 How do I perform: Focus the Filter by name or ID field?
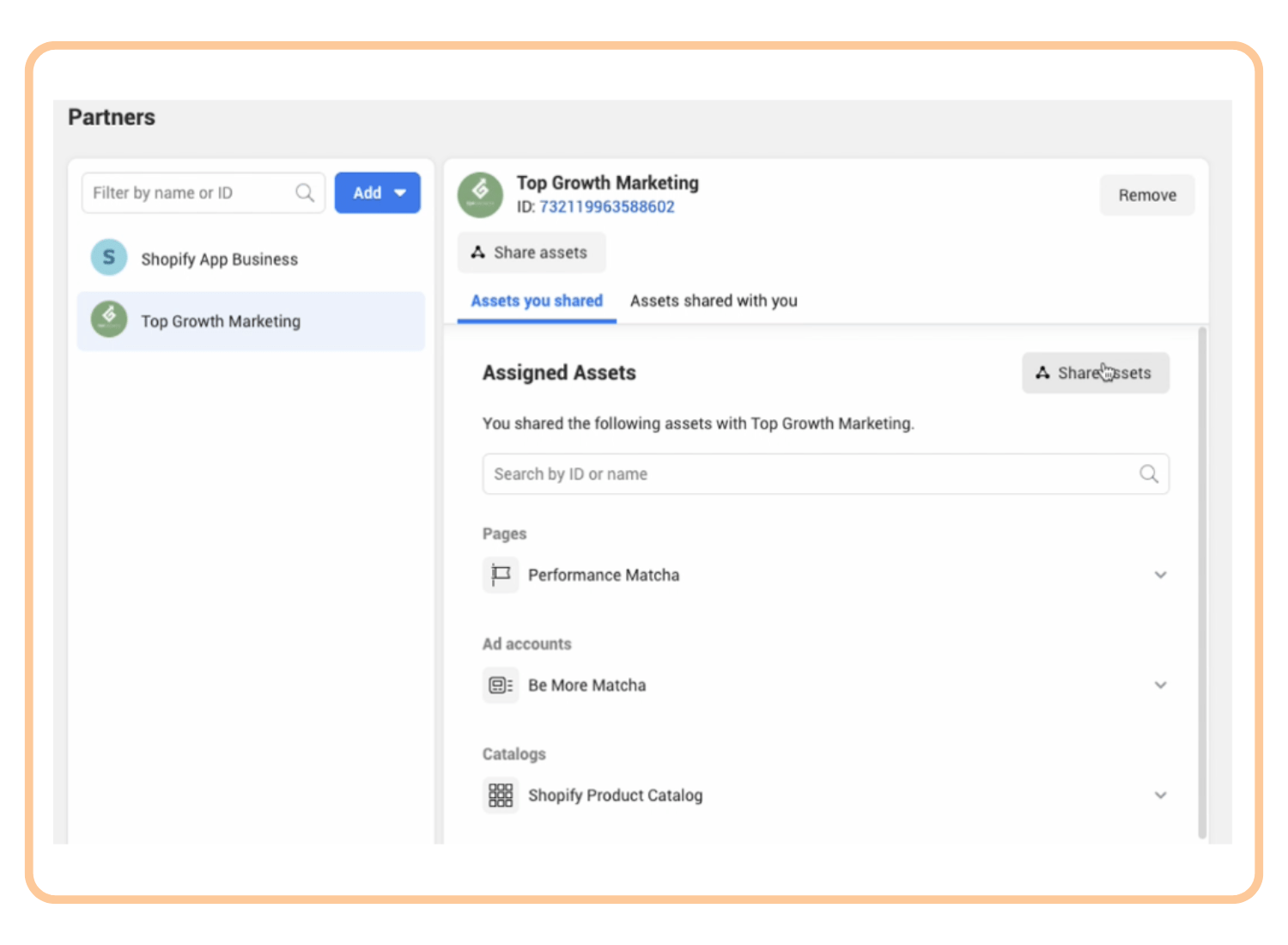[204, 192]
